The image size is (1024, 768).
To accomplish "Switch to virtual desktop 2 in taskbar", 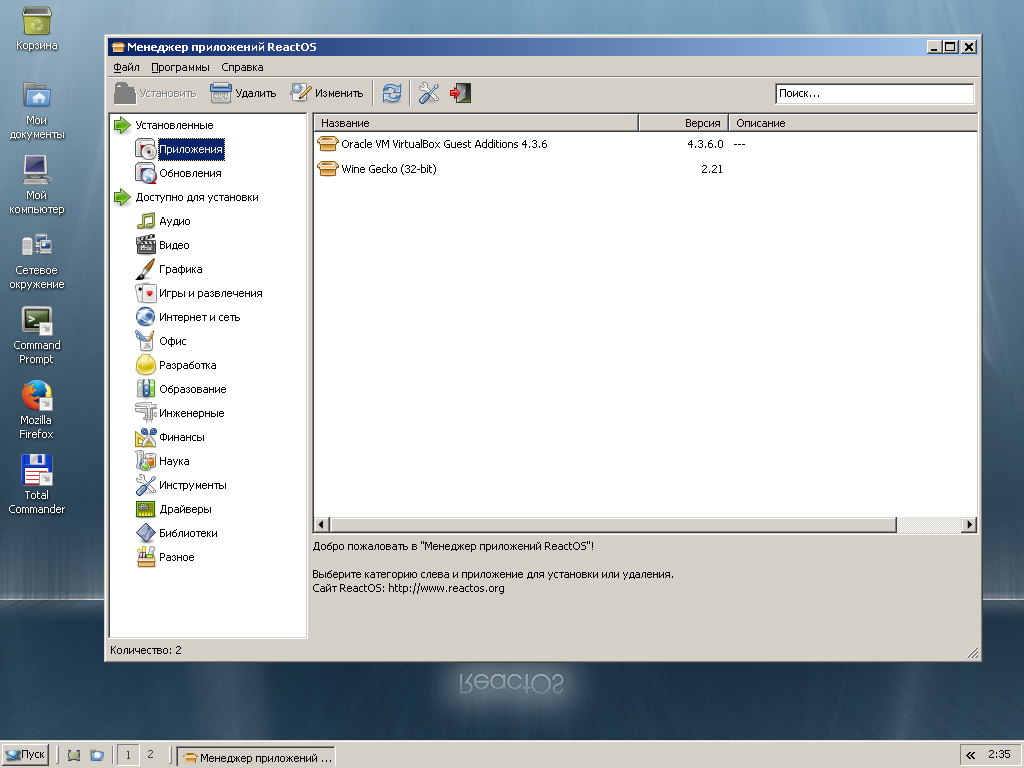I will (150, 754).
